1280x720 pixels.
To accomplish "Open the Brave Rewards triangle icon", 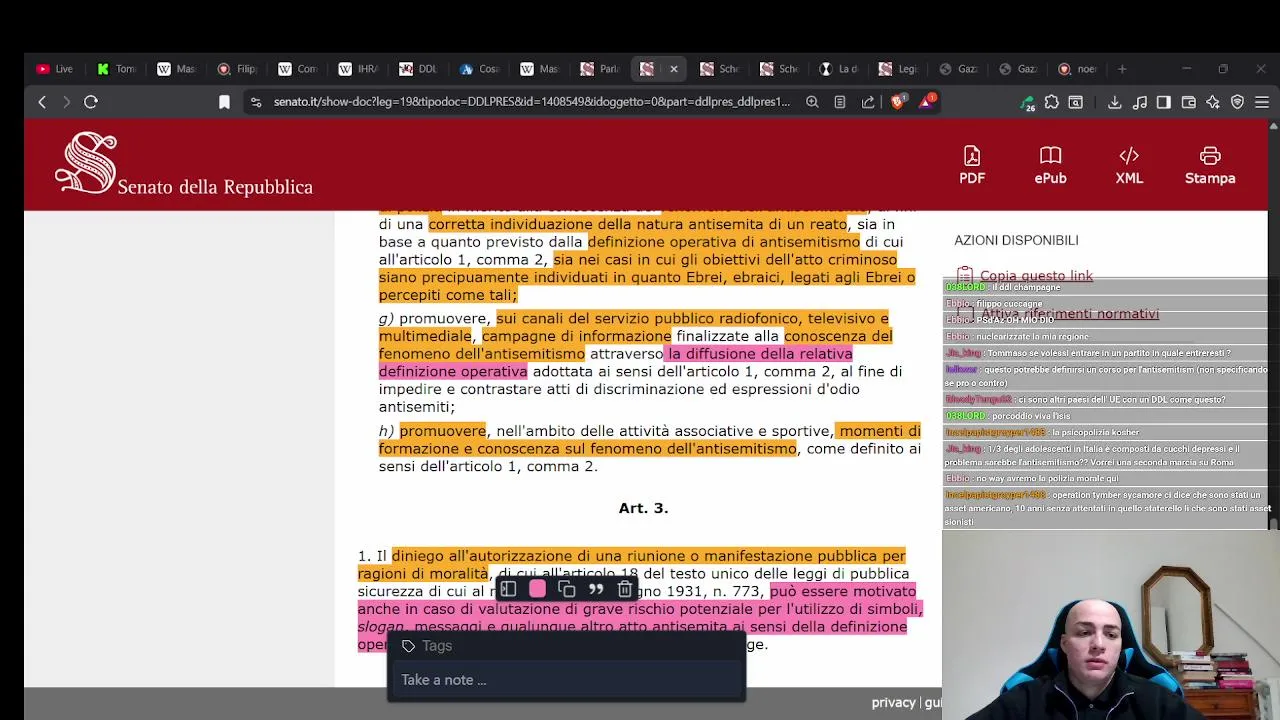I will tap(927, 101).
